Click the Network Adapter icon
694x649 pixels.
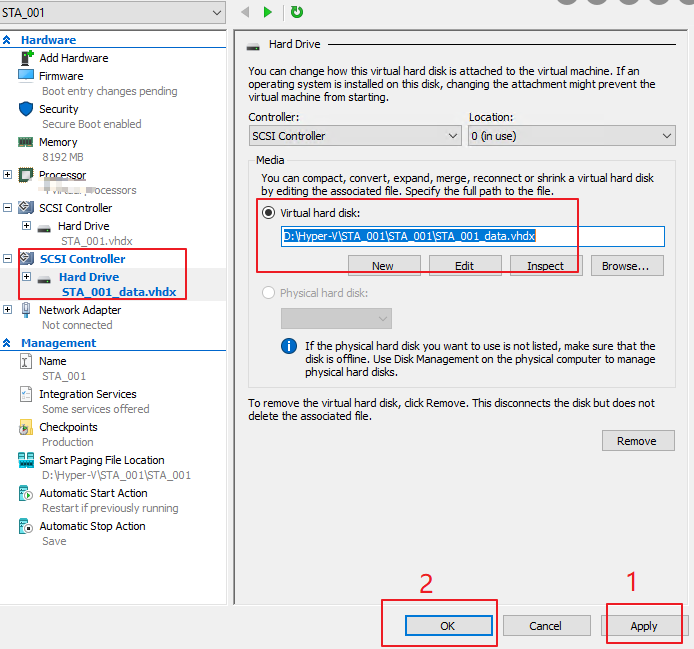click(27, 310)
